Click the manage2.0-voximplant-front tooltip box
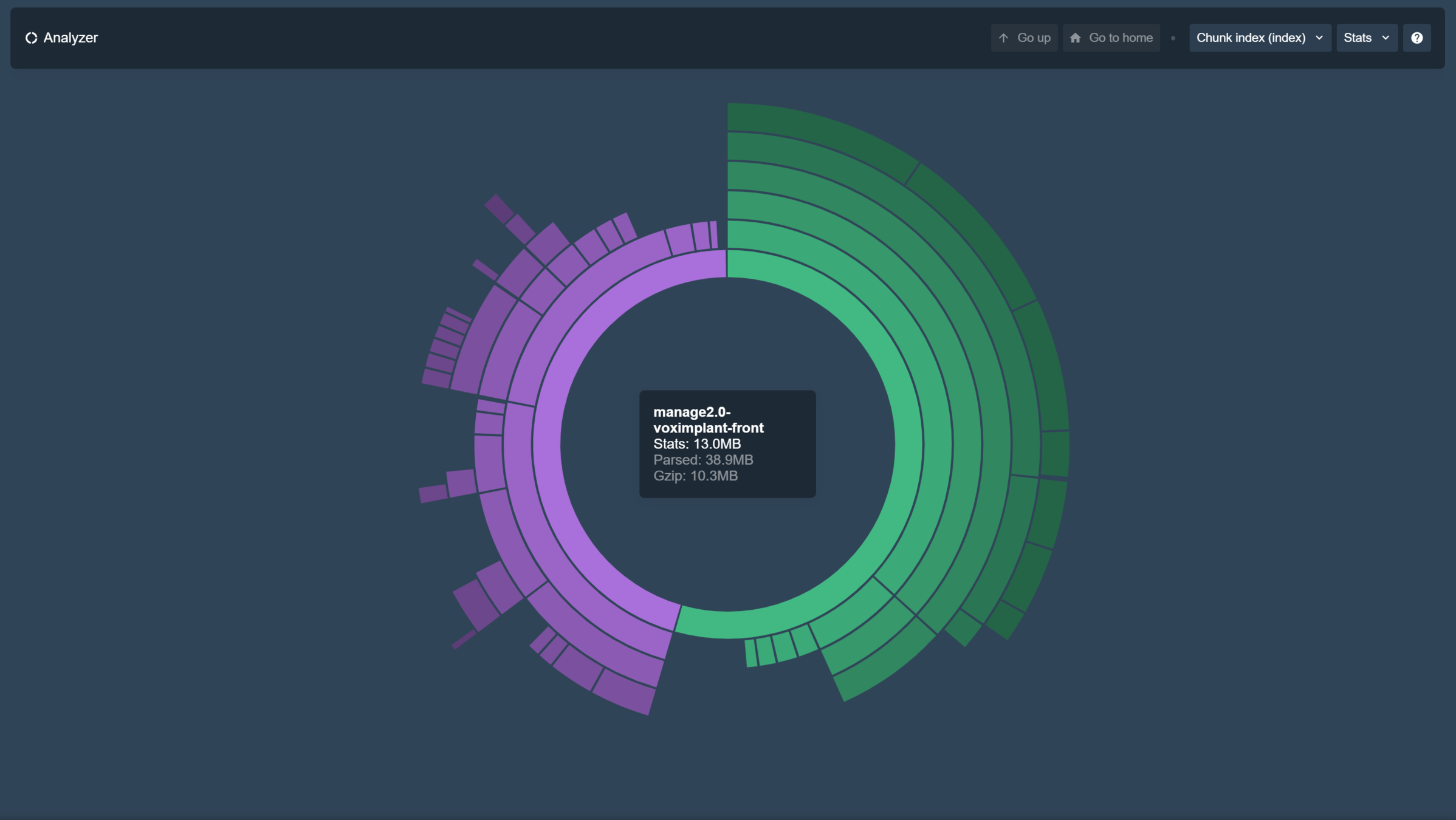The width and height of the screenshot is (1456, 820). [x=727, y=443]
